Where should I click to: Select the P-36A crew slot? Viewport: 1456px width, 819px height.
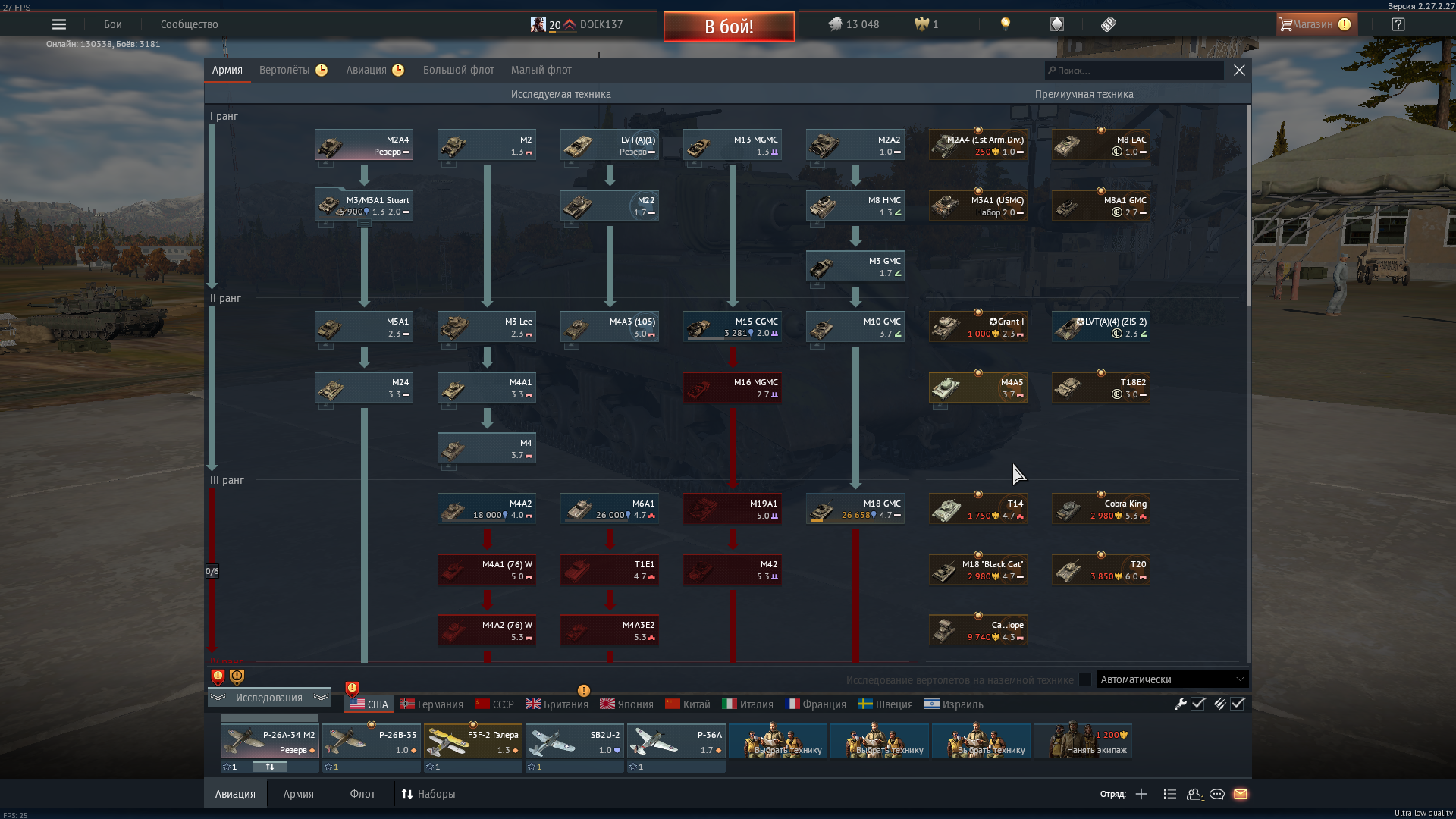point(676,742)
